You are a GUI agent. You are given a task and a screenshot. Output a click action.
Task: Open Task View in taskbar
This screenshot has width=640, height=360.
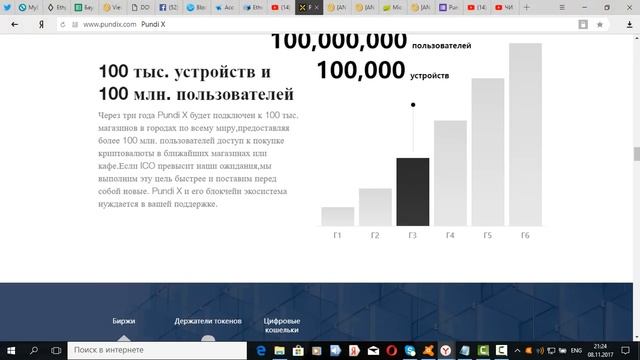coord(56,350)
